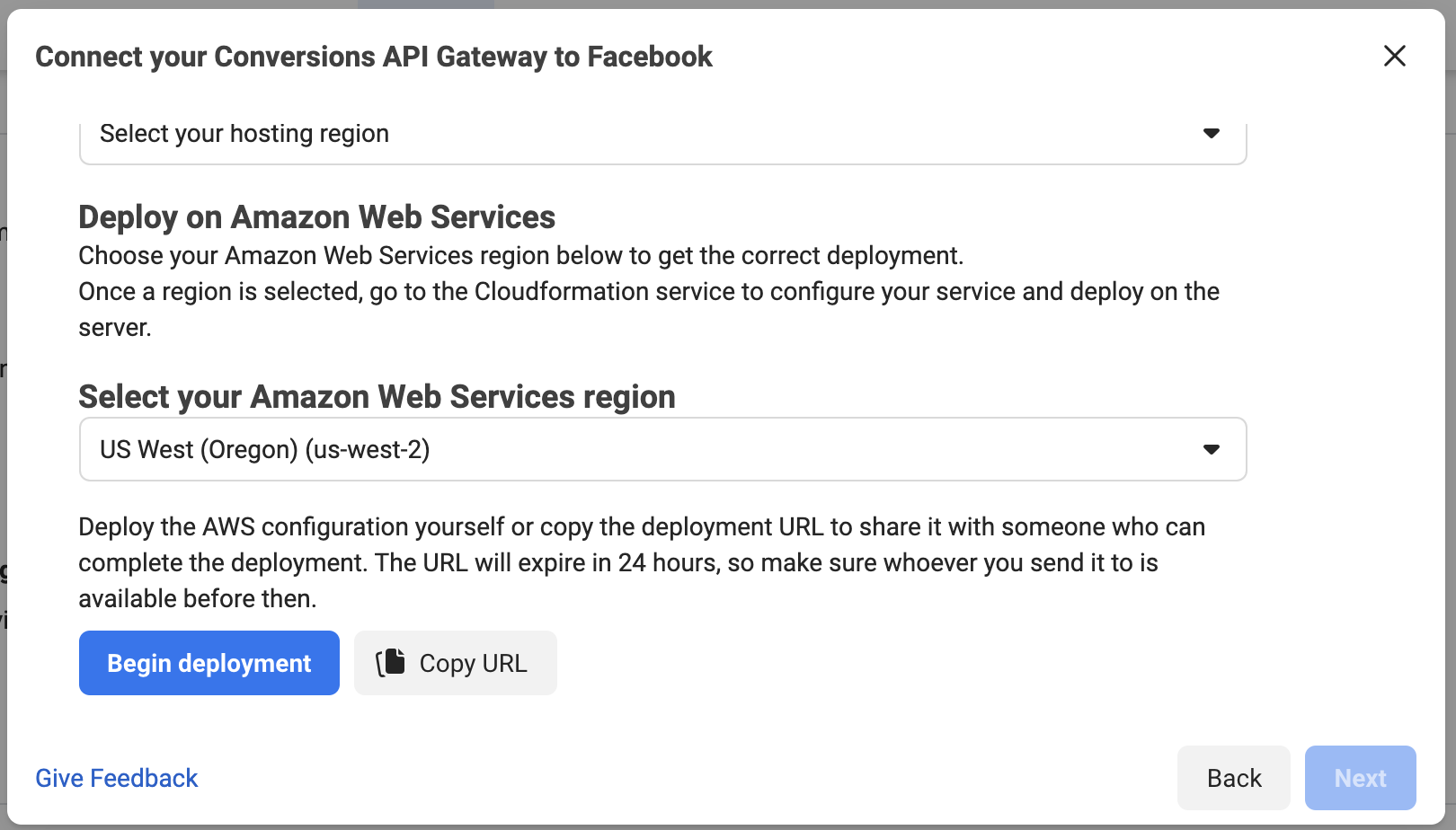
Task: Go to previous step with Back
Action: [x=1233, y=778]
